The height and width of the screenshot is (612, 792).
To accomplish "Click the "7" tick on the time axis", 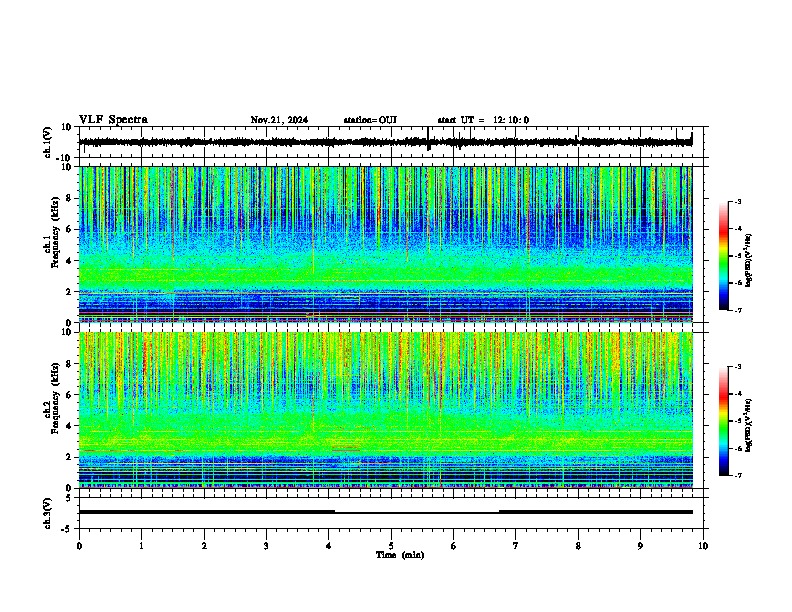I will point(516,546).
